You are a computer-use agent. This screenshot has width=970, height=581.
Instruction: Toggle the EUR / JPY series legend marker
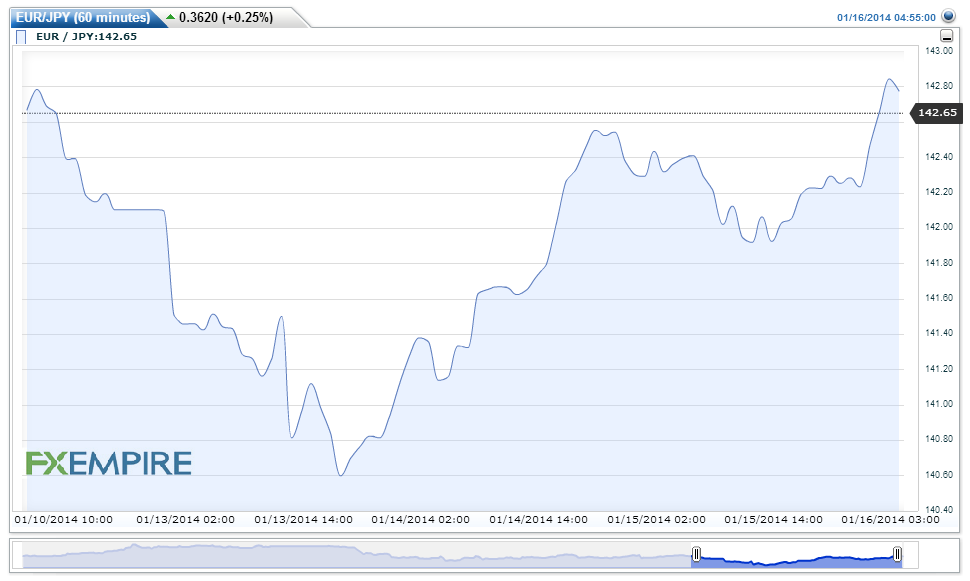(x=21, y=37)
